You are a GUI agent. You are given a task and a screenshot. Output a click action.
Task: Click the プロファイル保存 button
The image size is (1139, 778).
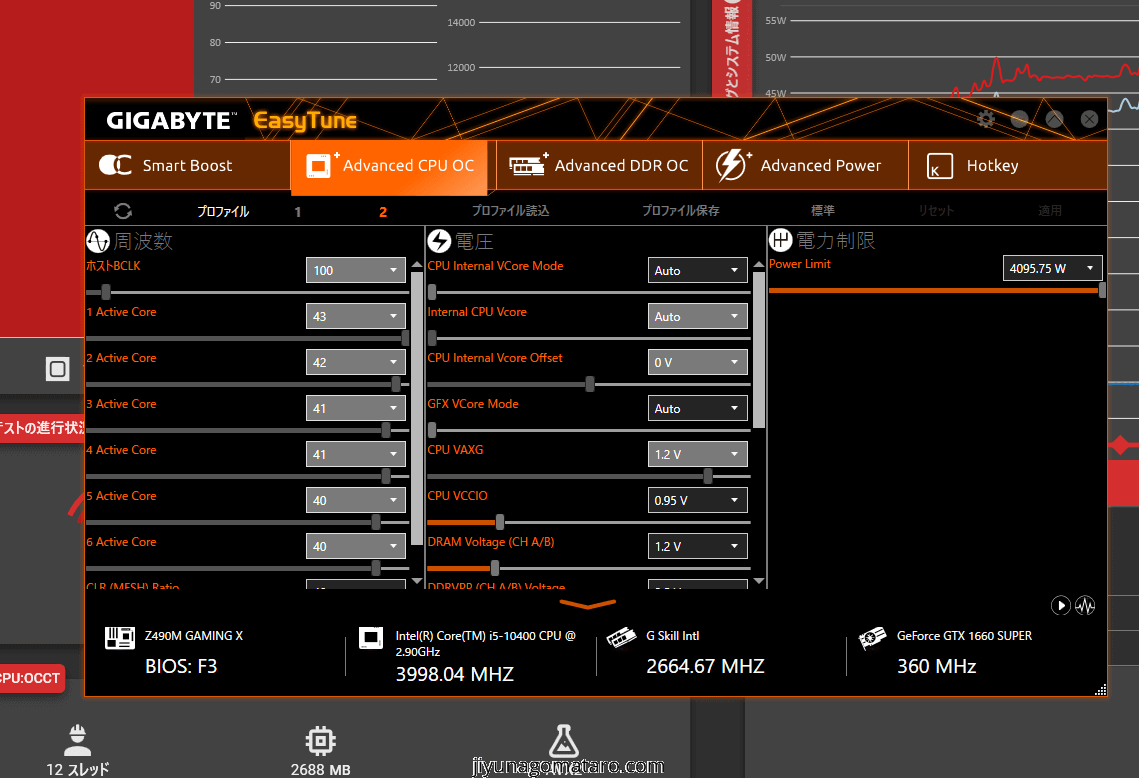[x=680, y=211]
